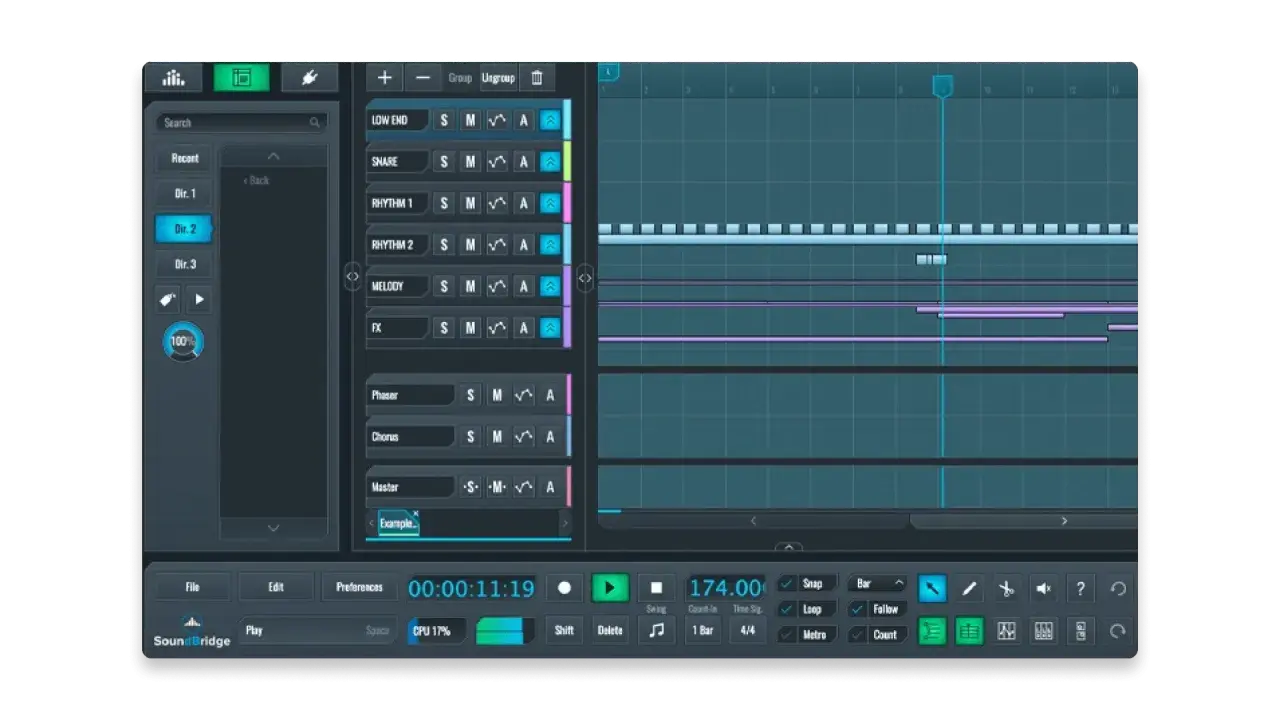Viewport: 1280px width, 720px height.
Task: Collapse the LOW END group chevron
Action: click(550, 120)
